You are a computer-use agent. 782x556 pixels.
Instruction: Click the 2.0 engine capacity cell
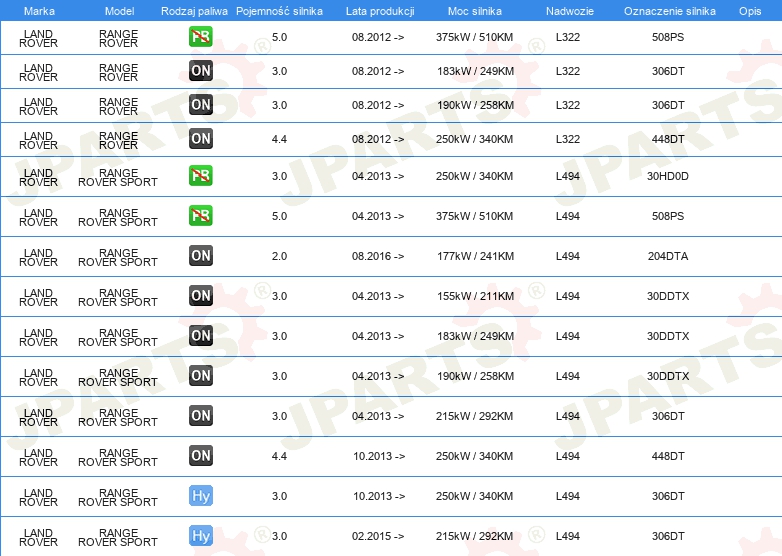click(279, 256)
